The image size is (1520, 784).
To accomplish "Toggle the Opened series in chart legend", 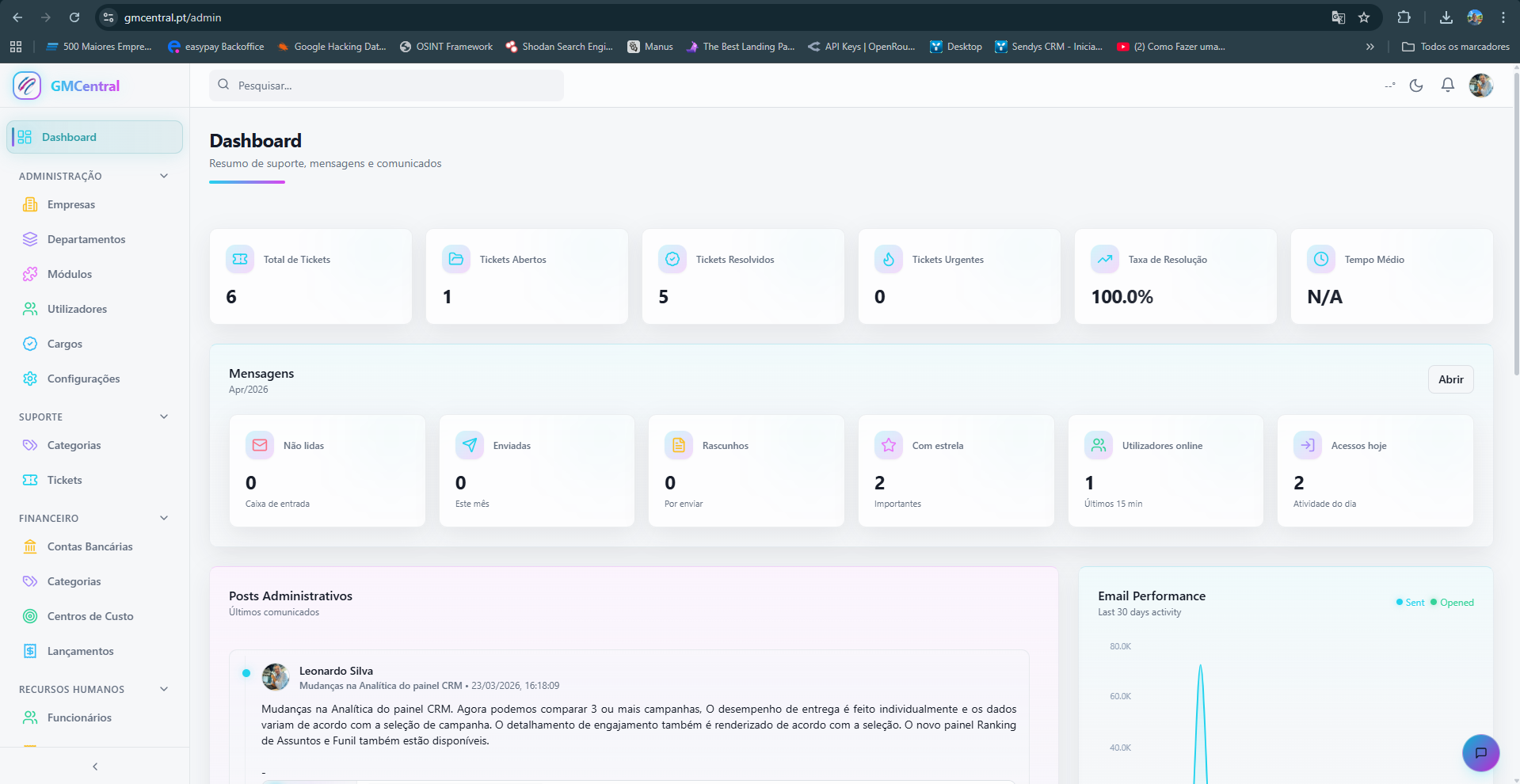I will click(1452, 603).
